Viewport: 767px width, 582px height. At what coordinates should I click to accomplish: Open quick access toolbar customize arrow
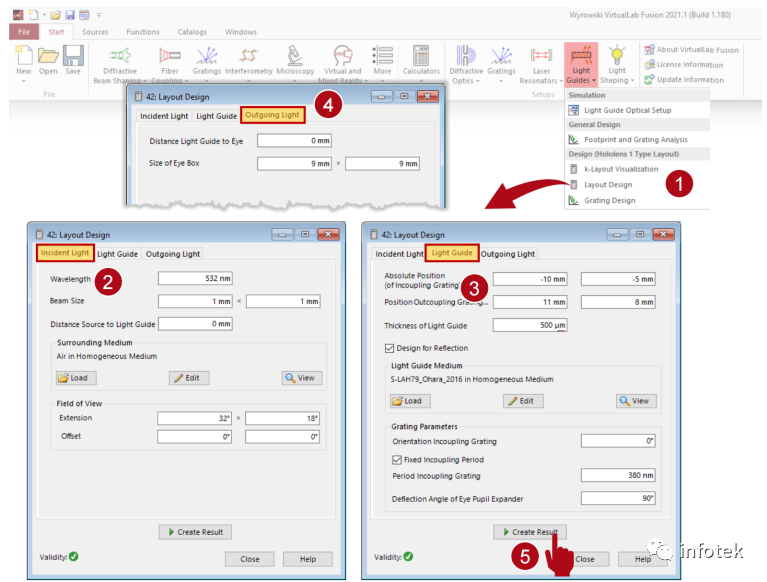click(x=99, y=15)
